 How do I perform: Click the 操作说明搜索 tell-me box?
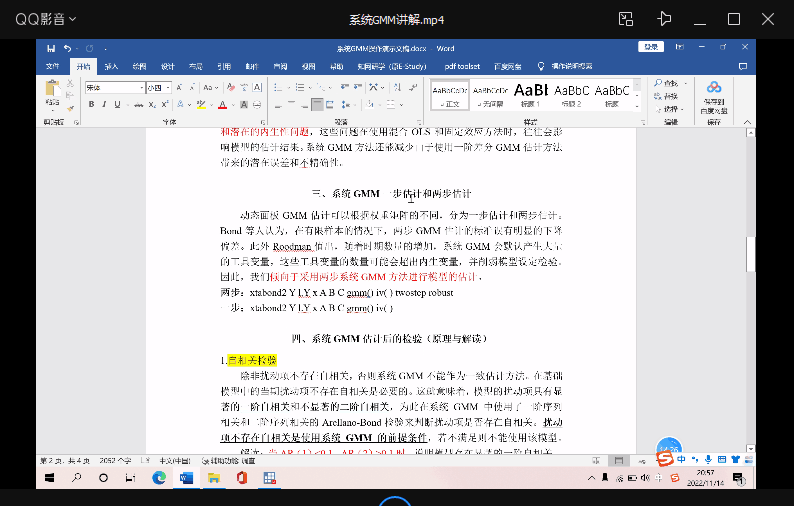click(x=566, y=66)
